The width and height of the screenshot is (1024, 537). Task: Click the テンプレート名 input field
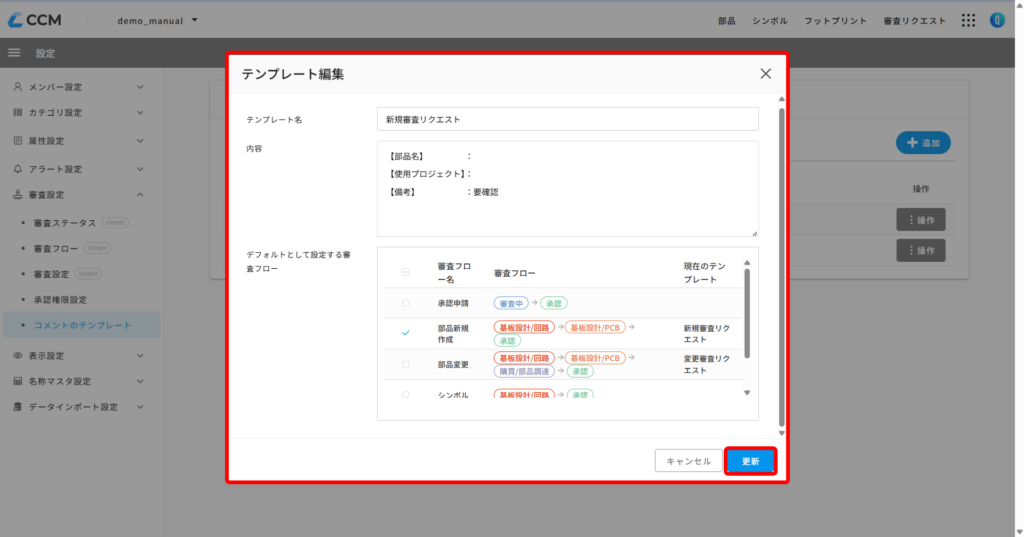click(x=568, y=120)
